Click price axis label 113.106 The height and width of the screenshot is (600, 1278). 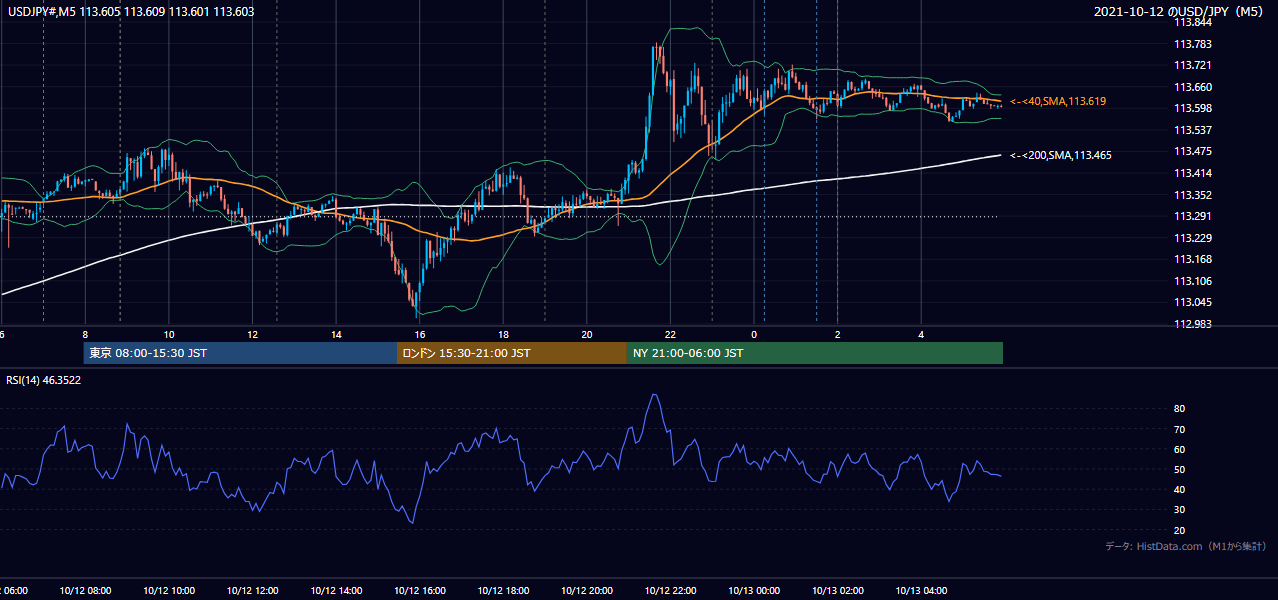coord(1193,281)
